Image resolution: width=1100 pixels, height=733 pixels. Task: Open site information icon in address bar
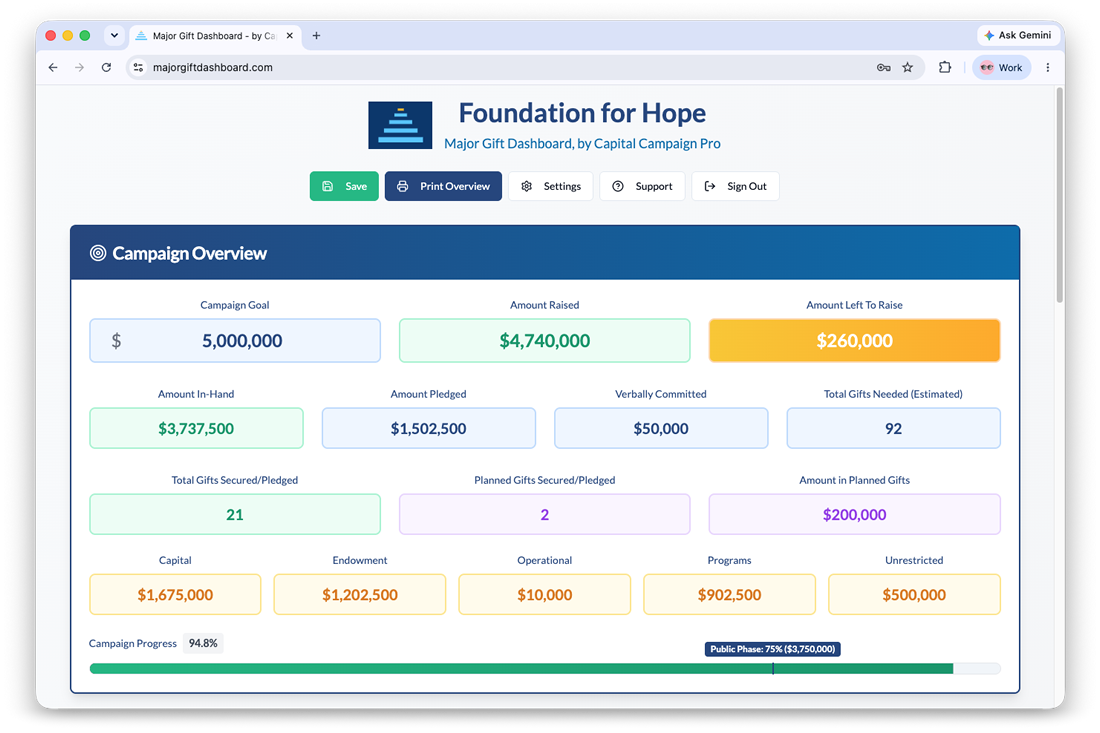pos(138,67)
